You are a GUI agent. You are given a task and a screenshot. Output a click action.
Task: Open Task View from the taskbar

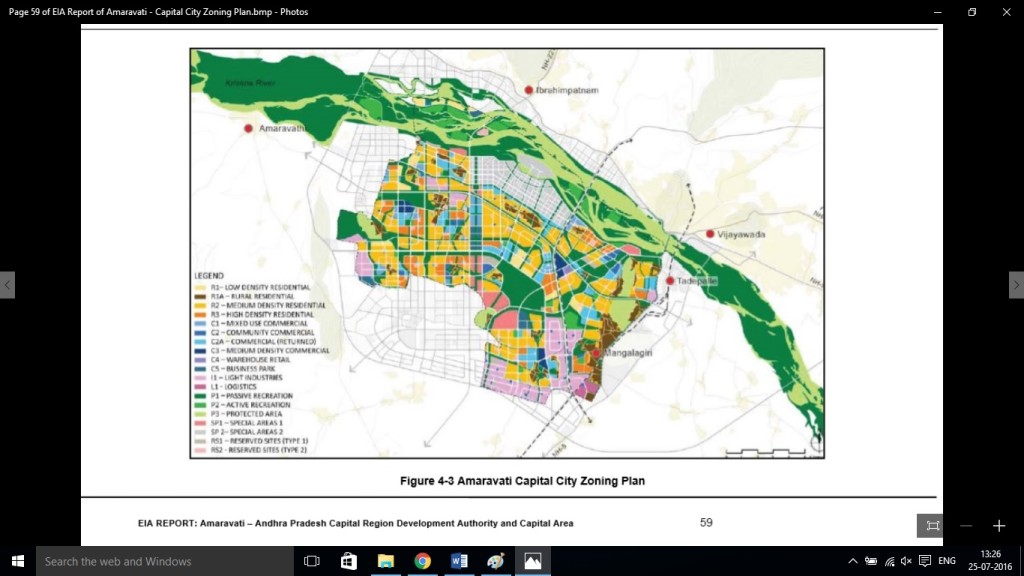[311, 561]
